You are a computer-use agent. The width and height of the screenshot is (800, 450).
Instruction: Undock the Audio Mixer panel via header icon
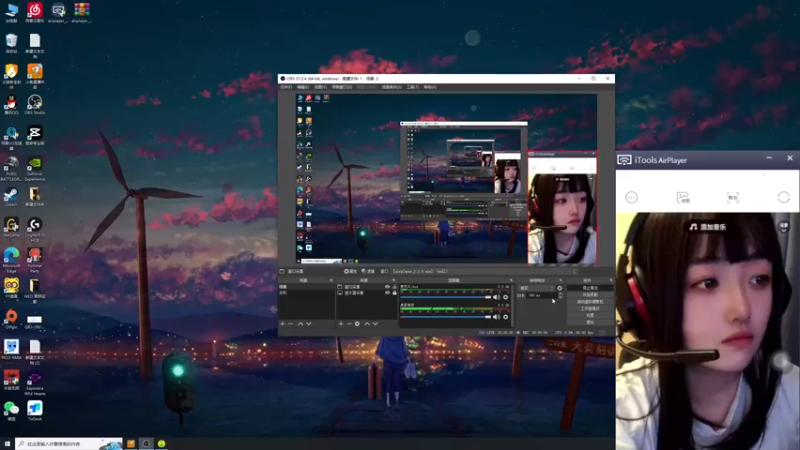coord(511,280)
